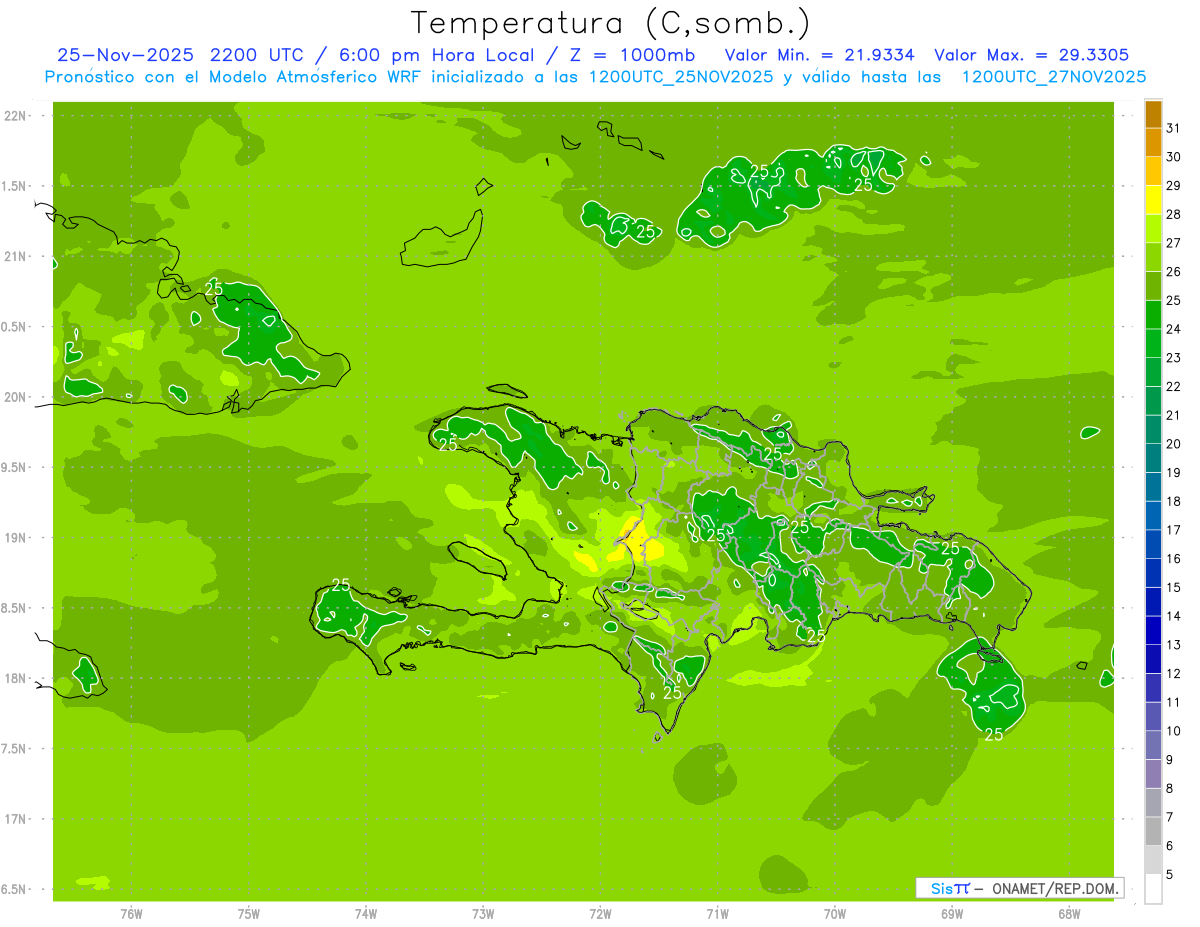This screenshot has height=927, width=1200.
Task: Click the colorbar label '15'
Action: pos(1174,587)
